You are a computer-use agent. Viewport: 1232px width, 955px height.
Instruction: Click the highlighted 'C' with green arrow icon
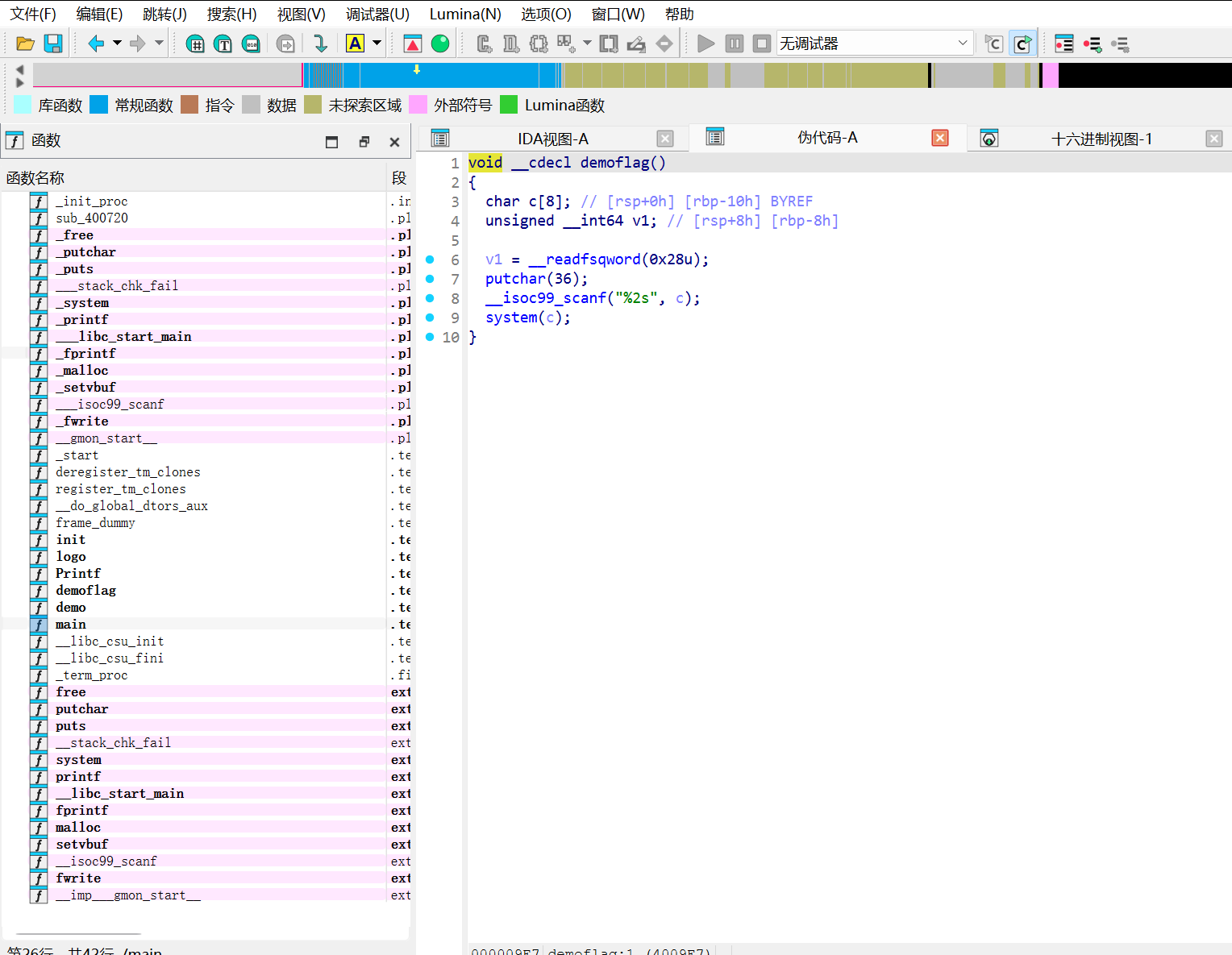click(x=1022, y=44)
